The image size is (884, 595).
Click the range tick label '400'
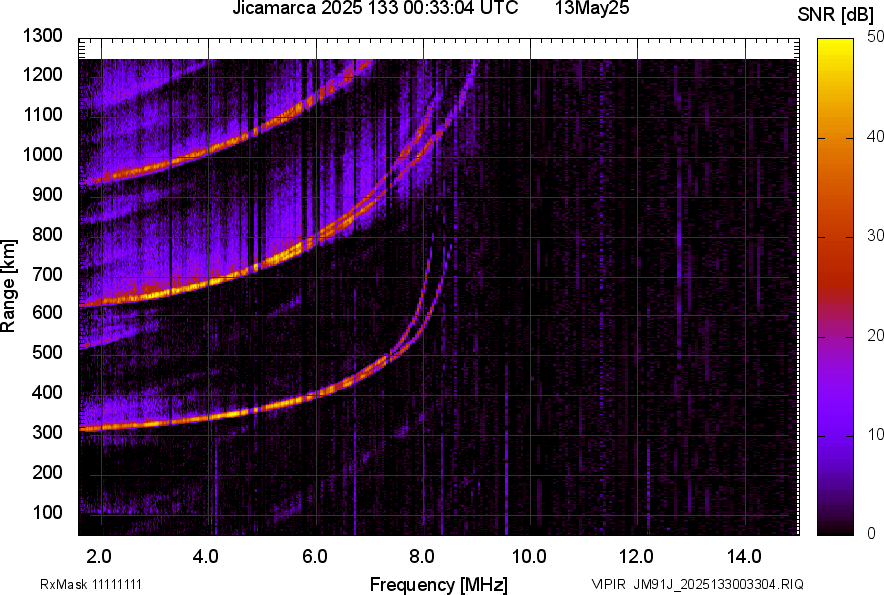47,392
